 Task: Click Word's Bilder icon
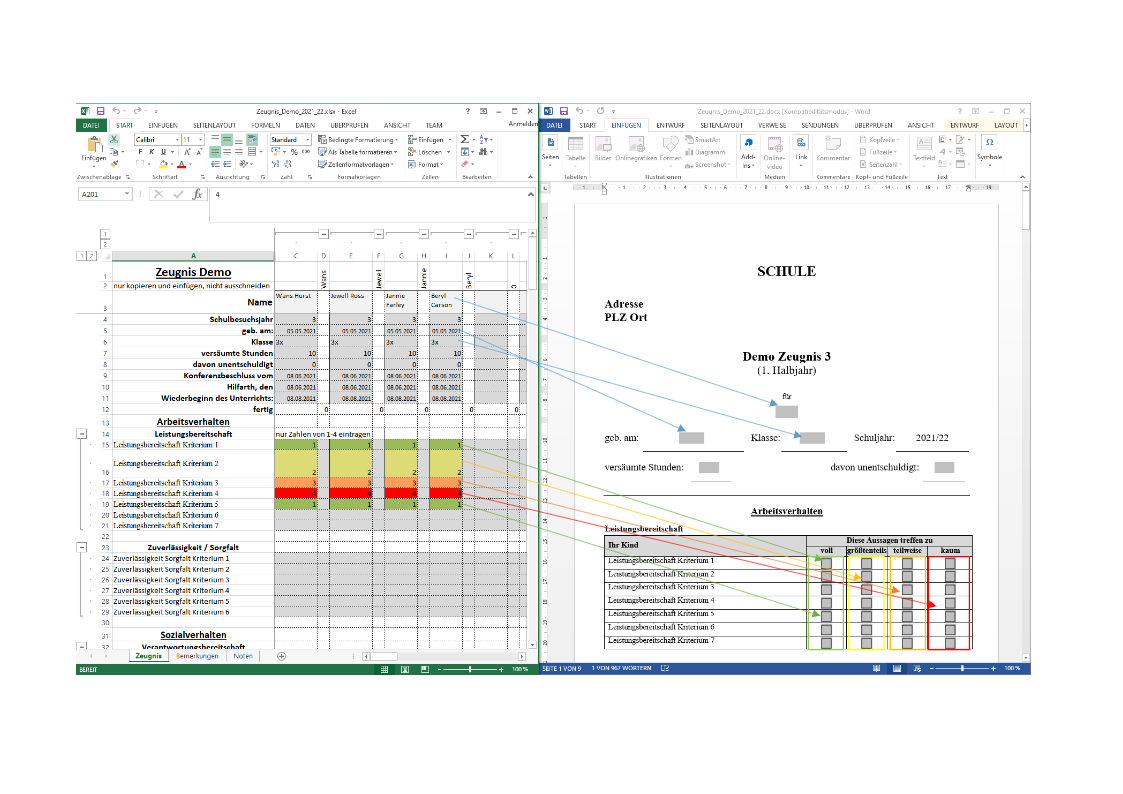(x=603, y=145)
